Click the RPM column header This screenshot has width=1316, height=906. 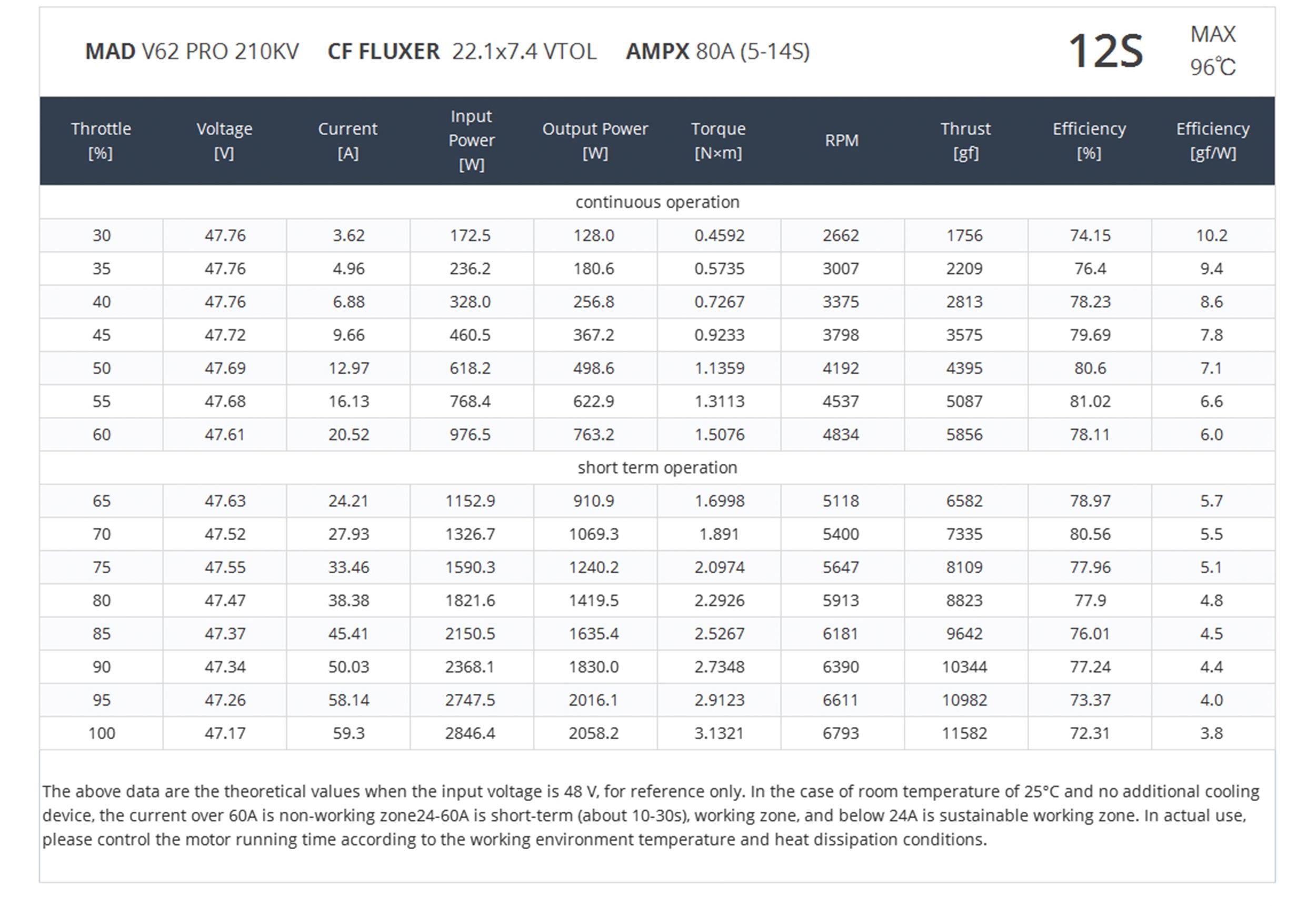pyautogui.click(x=842, y=141)
